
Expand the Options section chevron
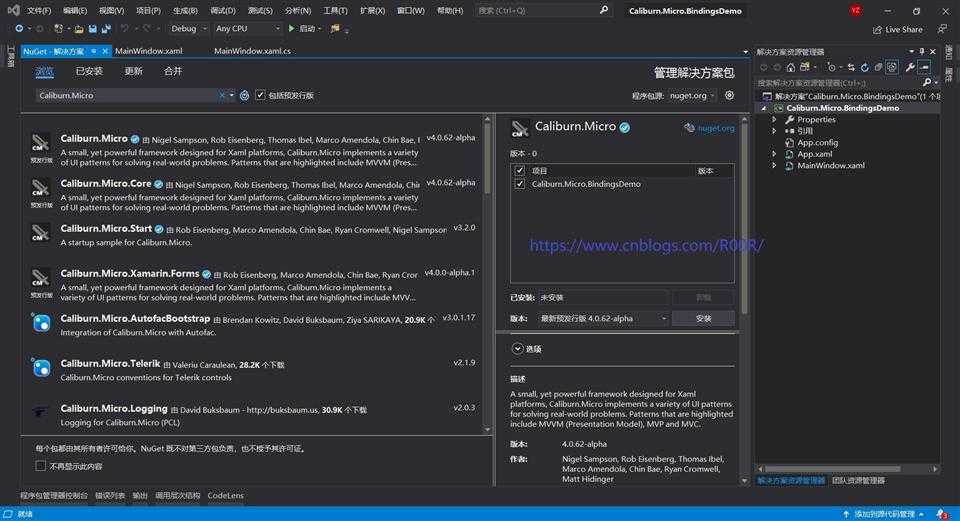coord(517,349)
